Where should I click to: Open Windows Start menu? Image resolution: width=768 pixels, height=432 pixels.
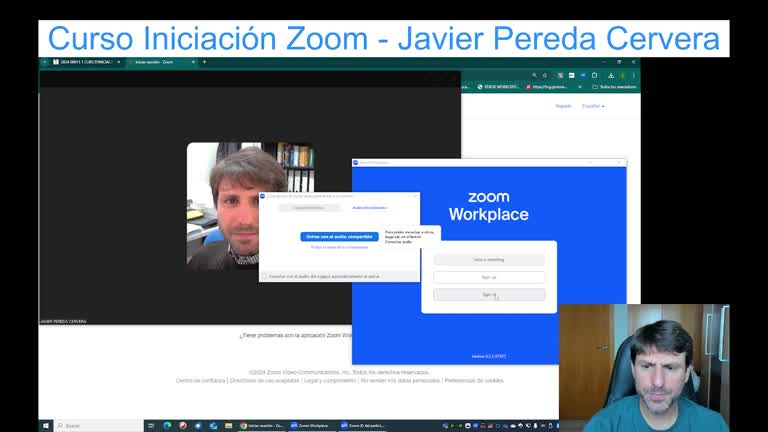[46, 426]
